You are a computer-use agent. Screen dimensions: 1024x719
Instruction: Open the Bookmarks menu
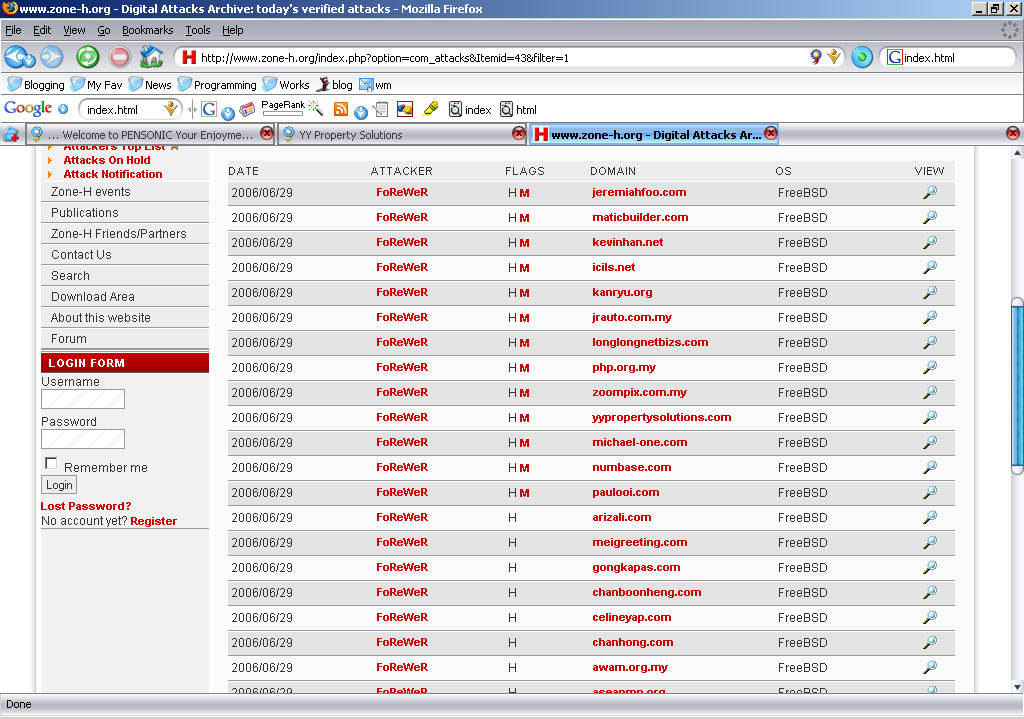point(148,30)
